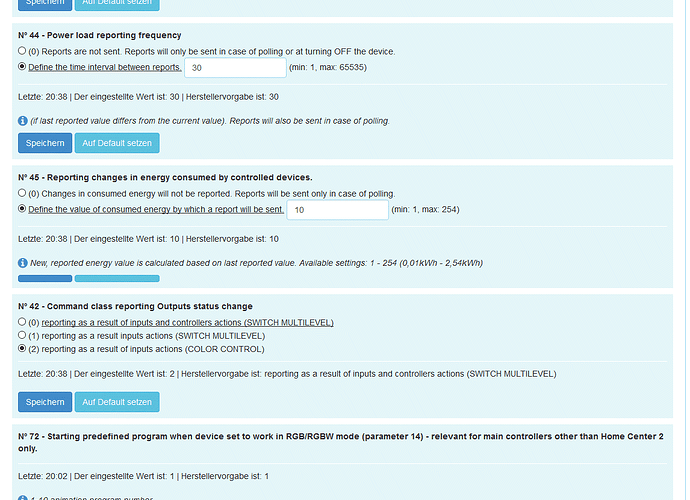This screenshot has height=500, width=690.
Task: Click heading 'N° 72 - Starting predefined program'
Action: coord(341,442)
